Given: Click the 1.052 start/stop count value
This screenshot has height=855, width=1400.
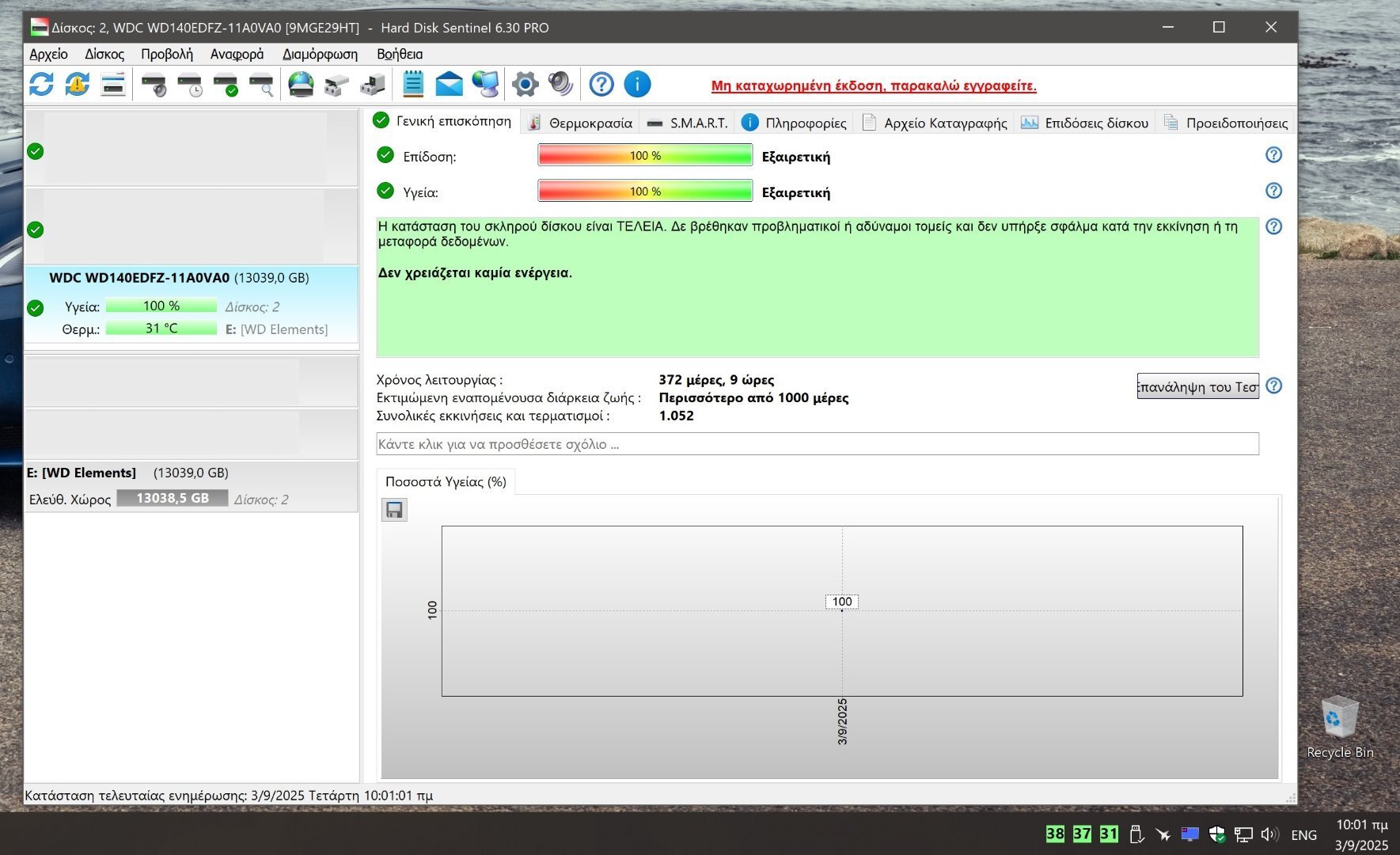Looking at the screenshot, I should point(676,416).
